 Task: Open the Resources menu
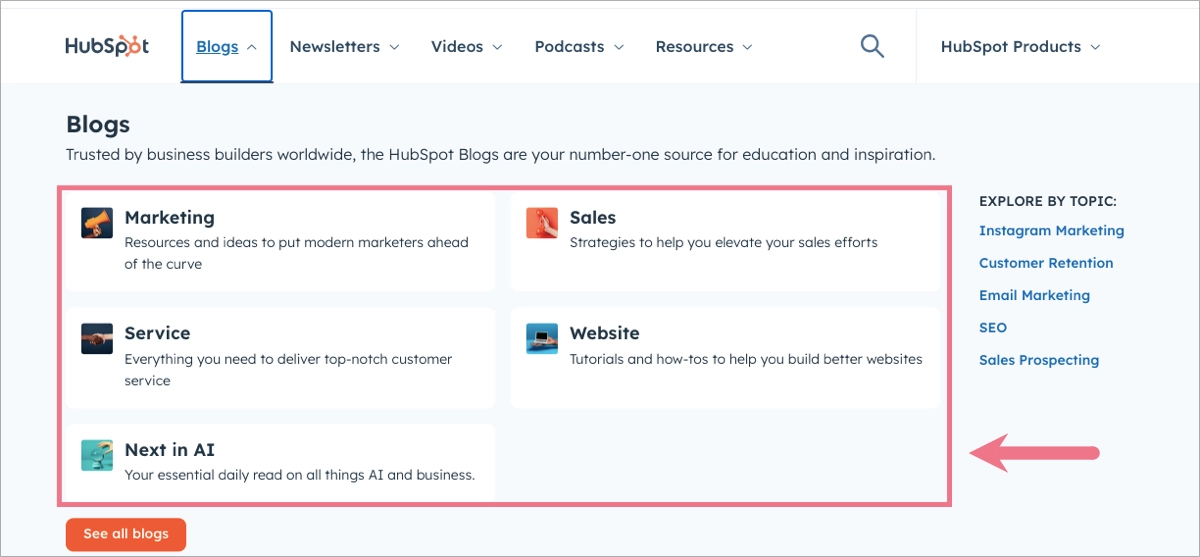point(704,47)
